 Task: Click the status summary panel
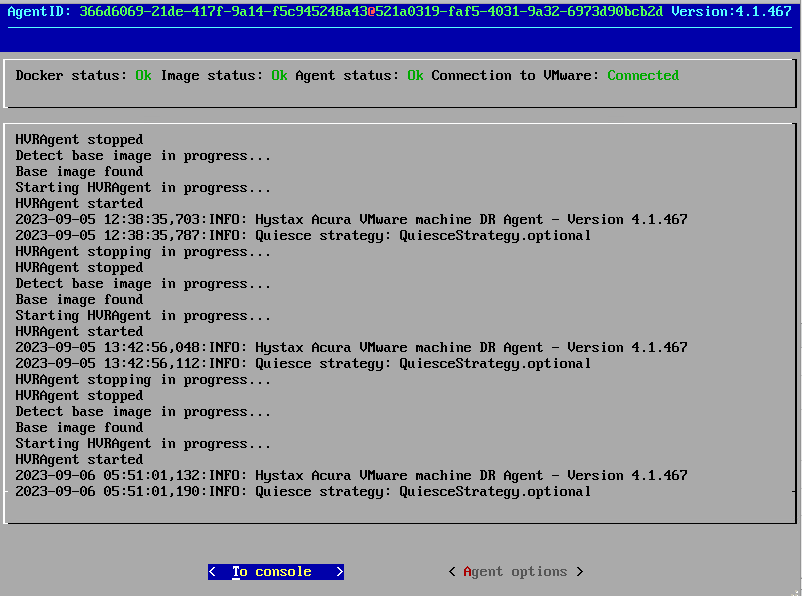(400, 83)
